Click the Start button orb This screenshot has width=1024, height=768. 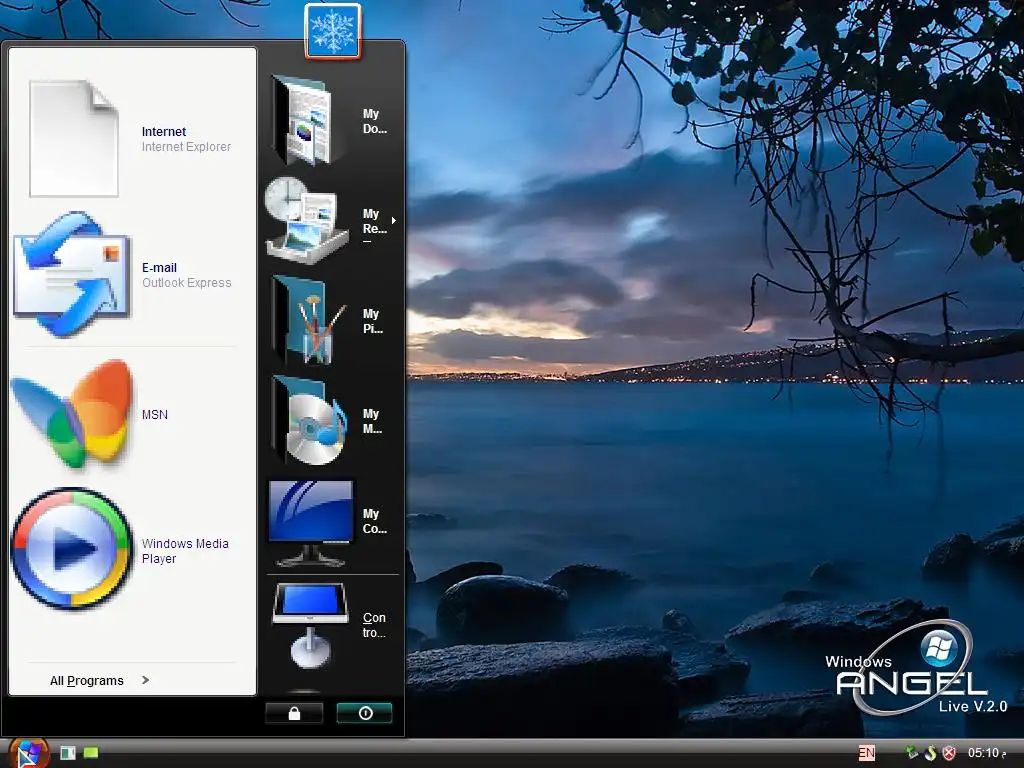(29, 754)
